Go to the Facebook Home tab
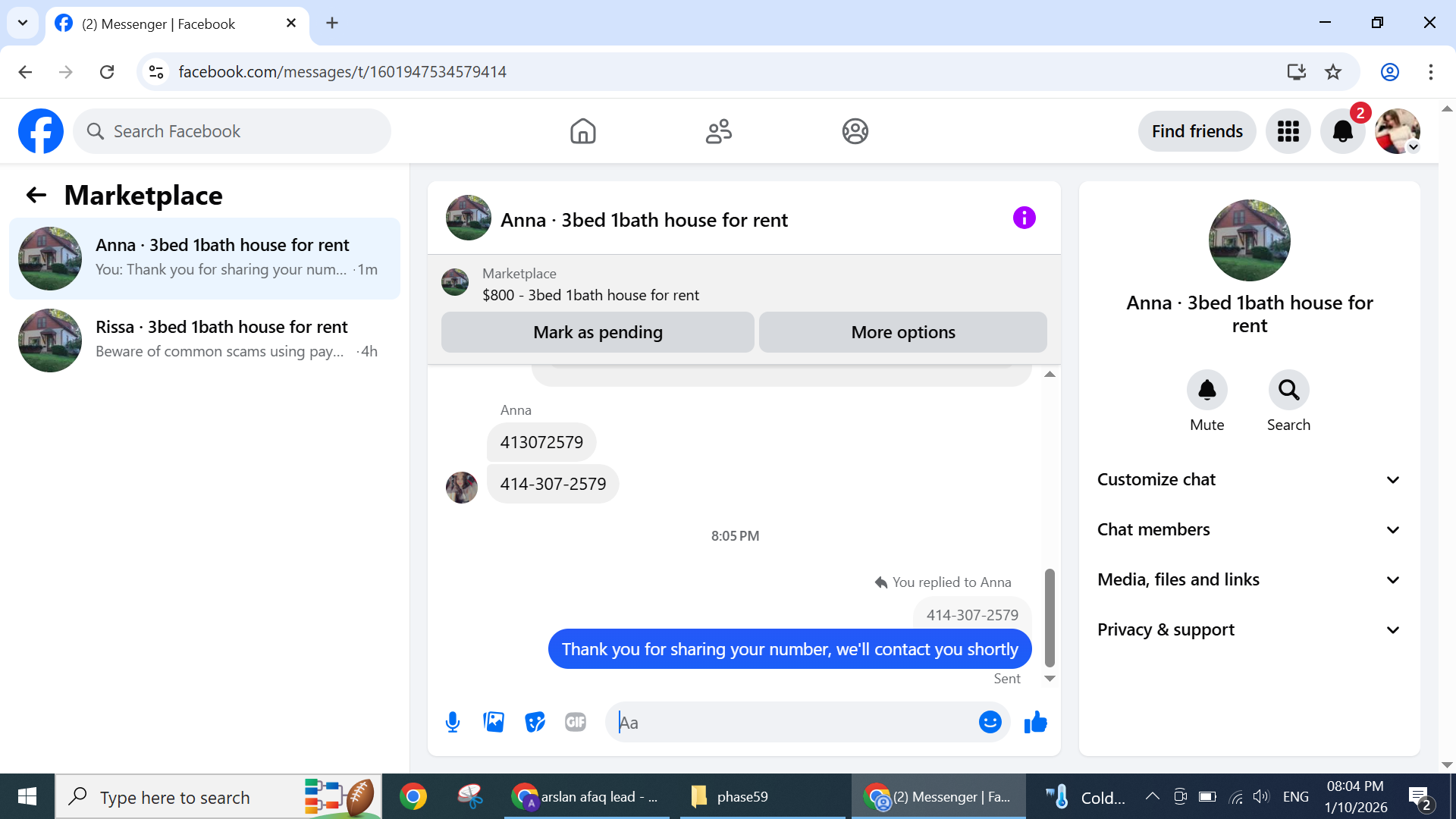Image resolution: width=1456 pixels, height=819 pixels. point(582,131)
